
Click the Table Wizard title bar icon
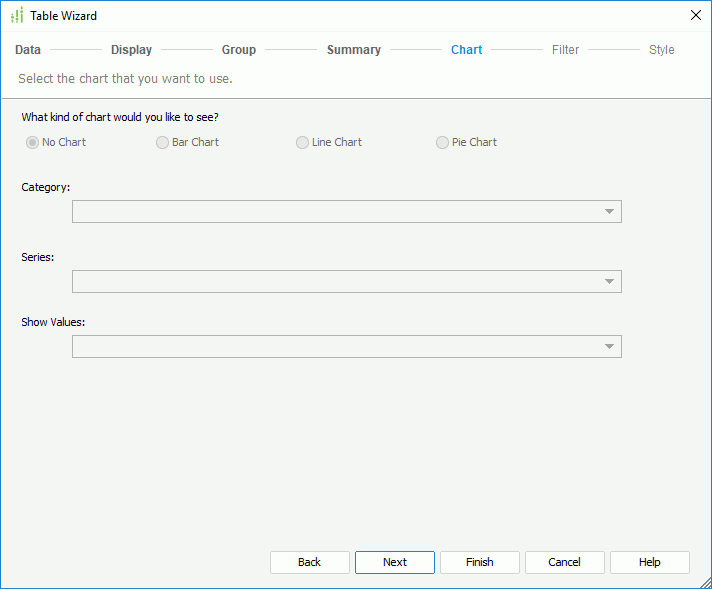[x=16, y=16]
